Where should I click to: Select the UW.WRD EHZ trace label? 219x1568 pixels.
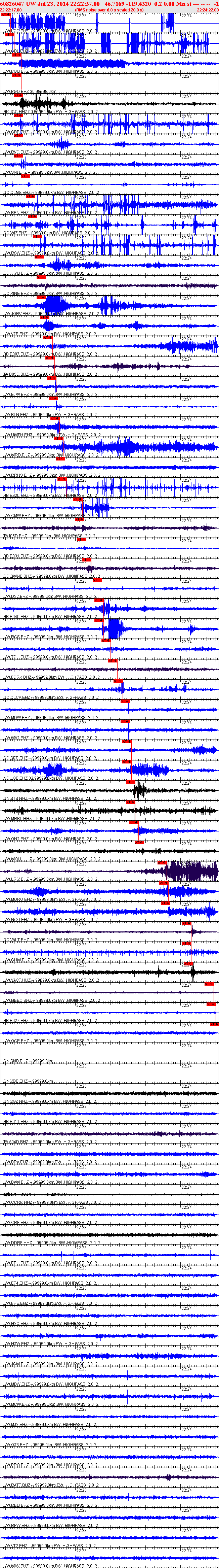pos(50,455)
